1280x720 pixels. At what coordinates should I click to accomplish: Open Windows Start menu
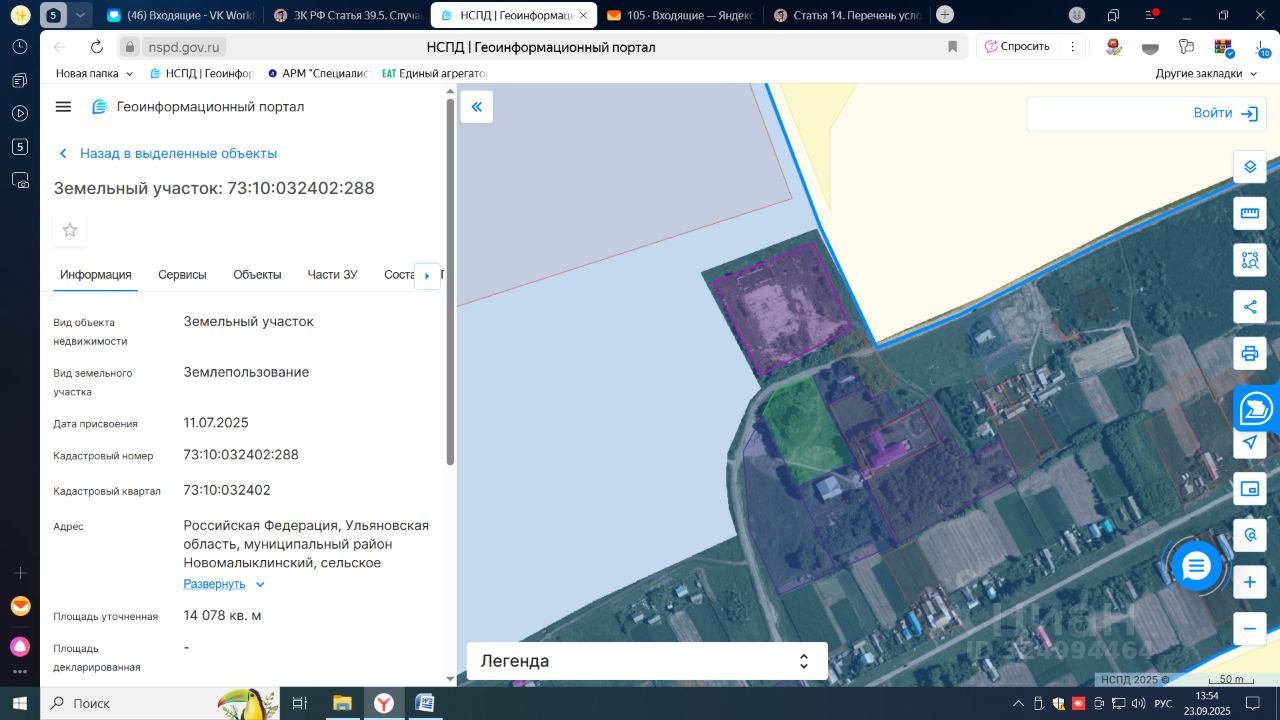click(x=19, y=703)
